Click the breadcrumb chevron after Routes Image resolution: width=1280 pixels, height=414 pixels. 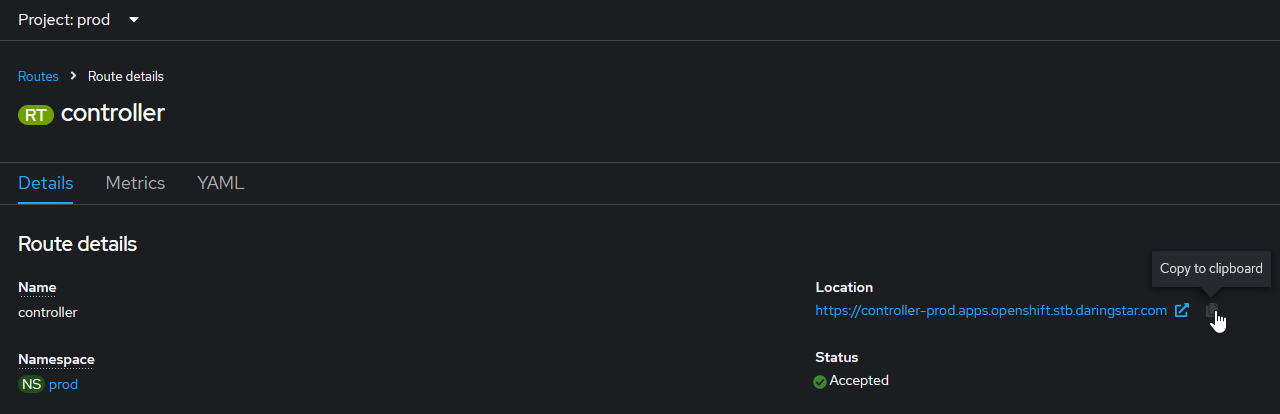(73, 76)
